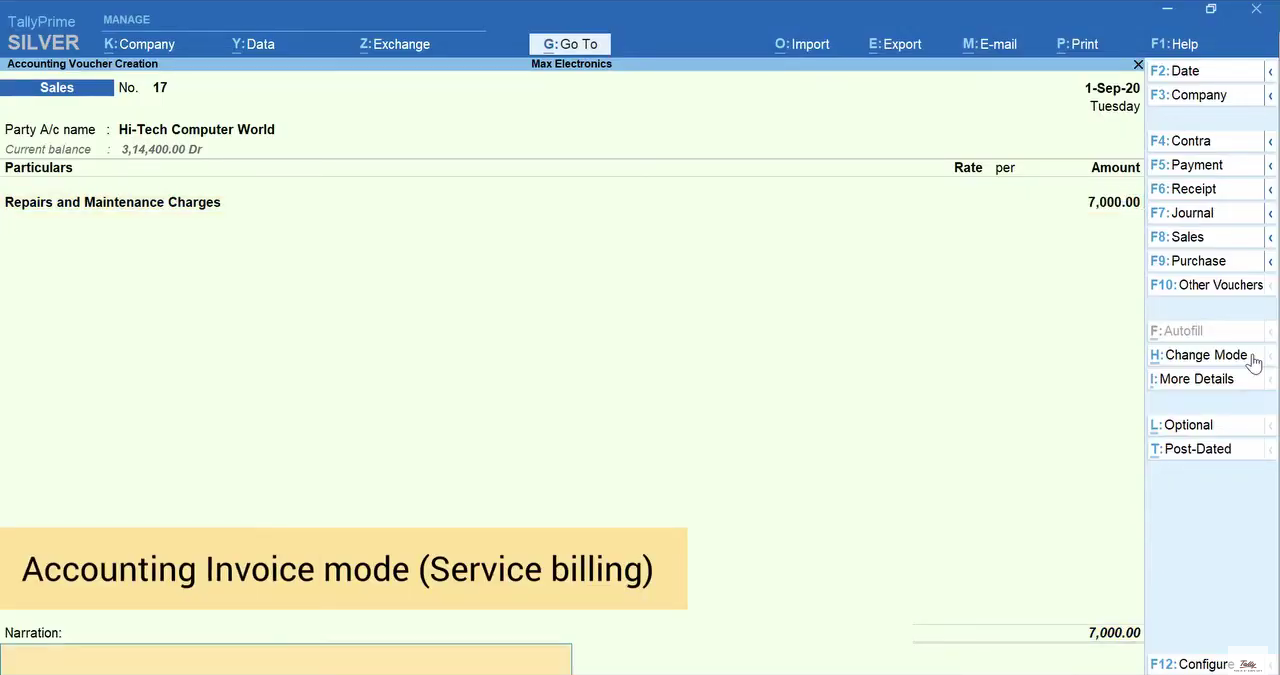The width and height of the screenshot is (1280, 675).
Task: Switch to F5: Payment voucher
Action: click(x=1205, y=165)
